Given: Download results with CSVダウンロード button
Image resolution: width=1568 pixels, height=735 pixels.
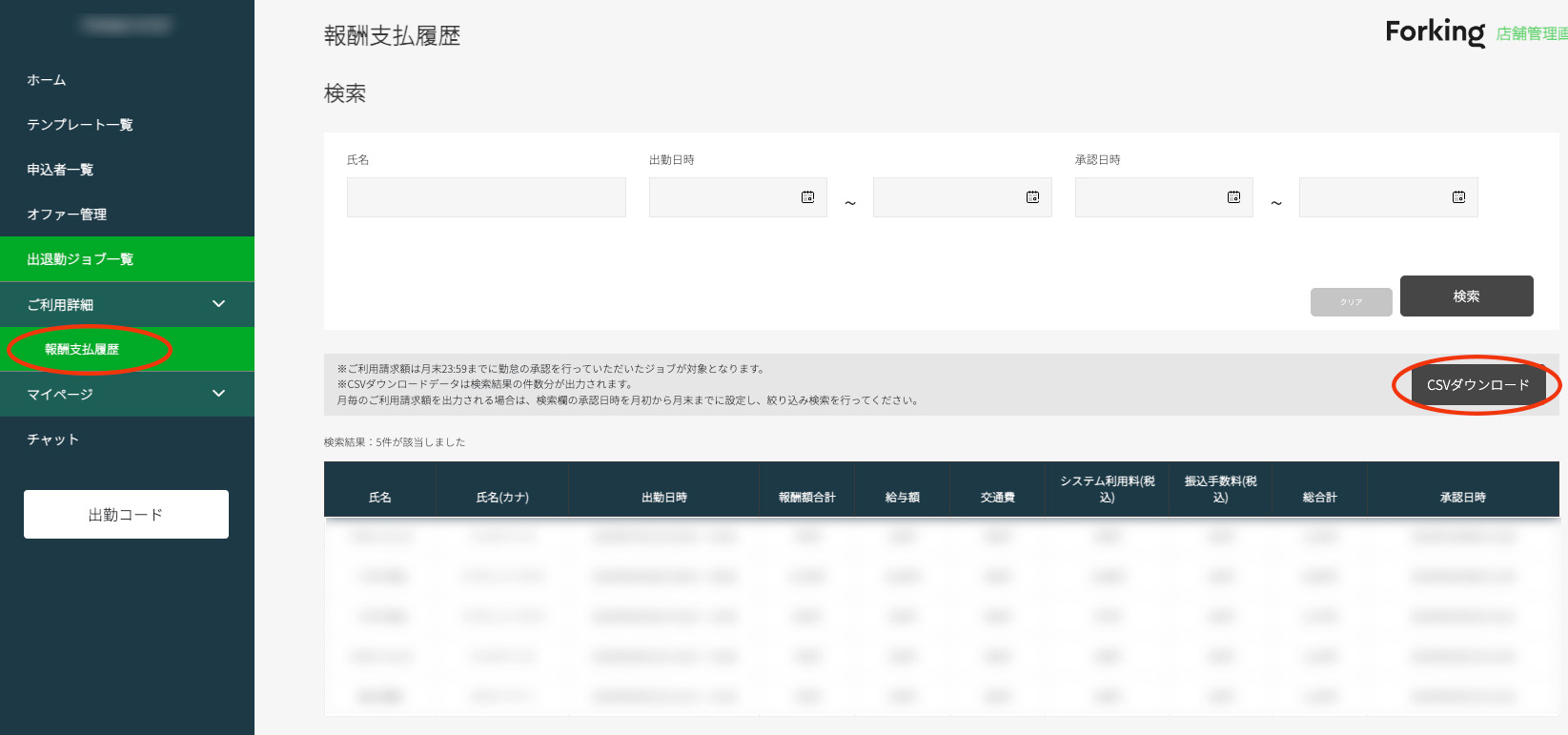Looking at the screenshot, I should [x=1477, y=385].
